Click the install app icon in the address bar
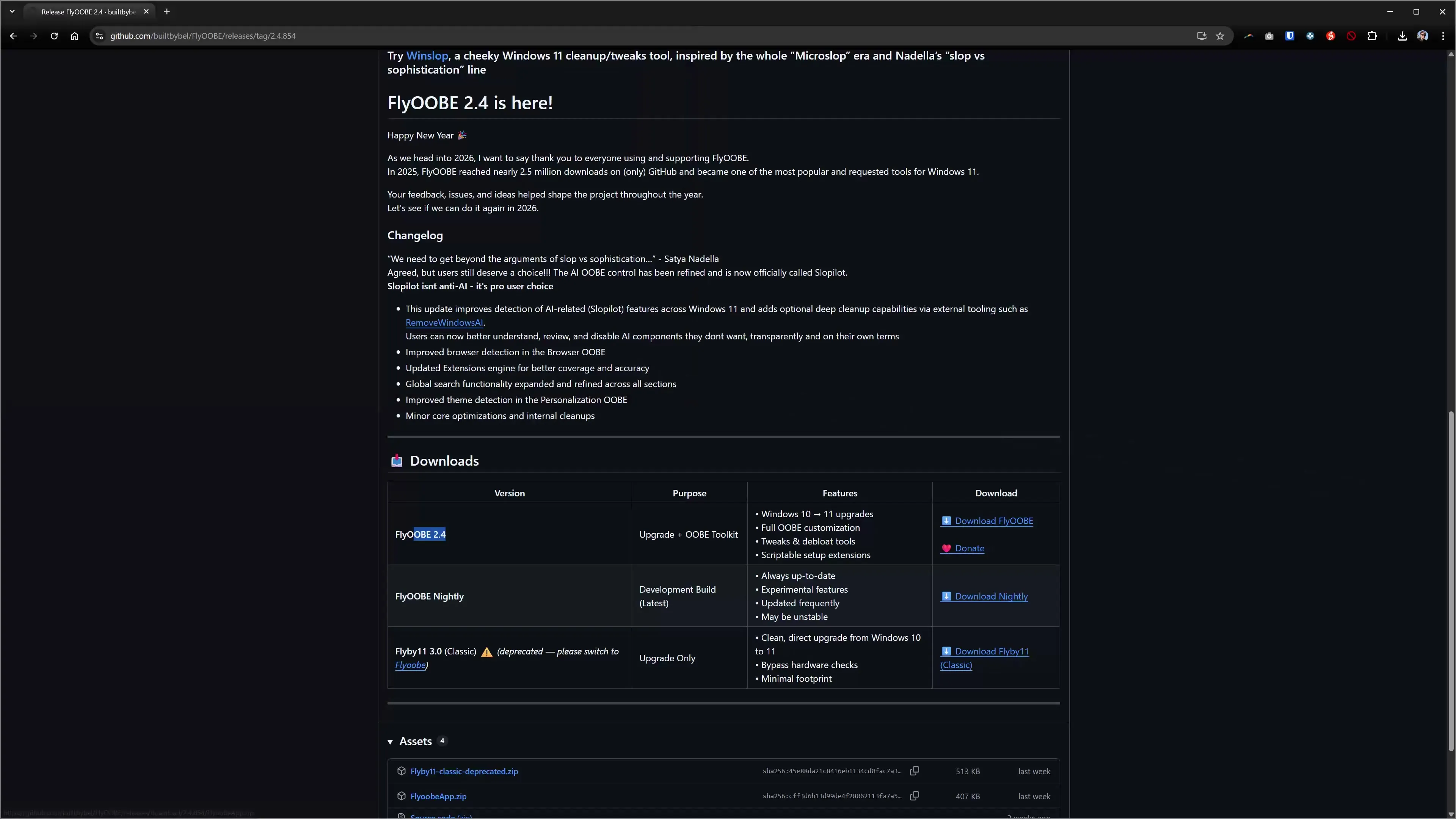This screenshot has height=819, width=1456. point(1202,36)
